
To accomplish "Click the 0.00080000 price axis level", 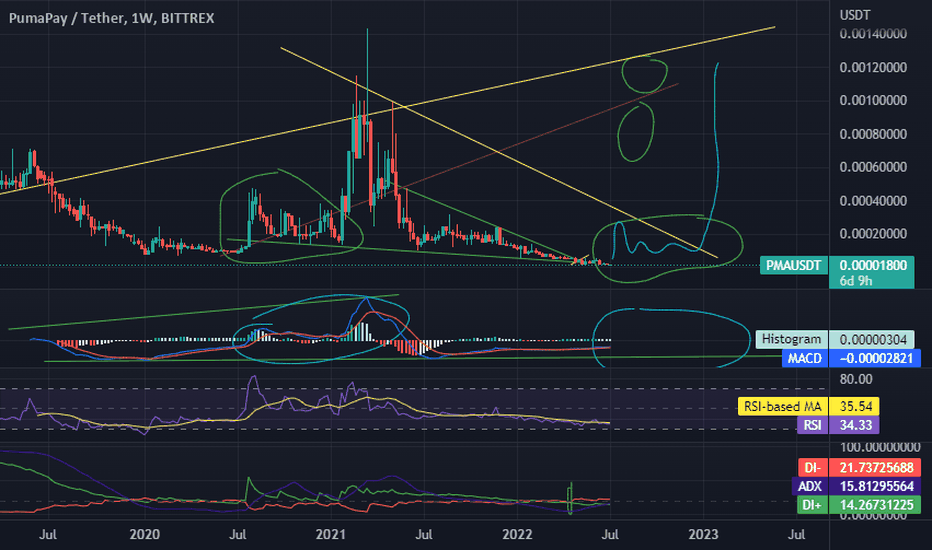I will click(x=873, y=134).
